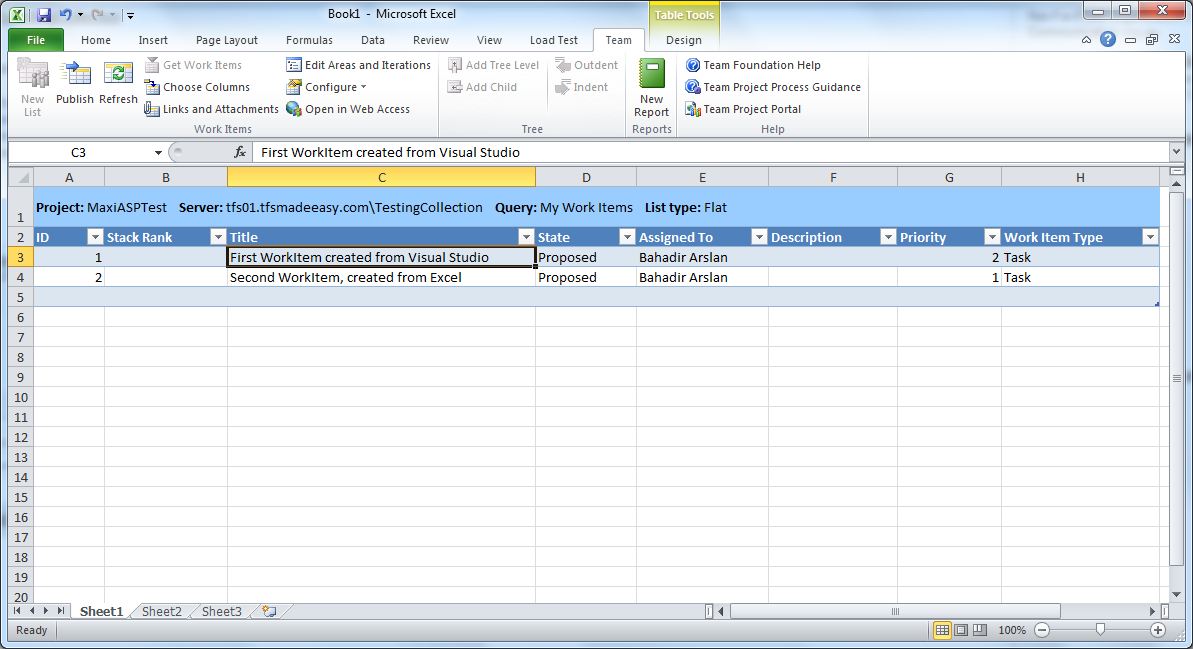Image resolution: width=1193 pixels, height=649 pixels.
Task: Minimize the ribbon with the caret icon
Action: click(1086, 40)
